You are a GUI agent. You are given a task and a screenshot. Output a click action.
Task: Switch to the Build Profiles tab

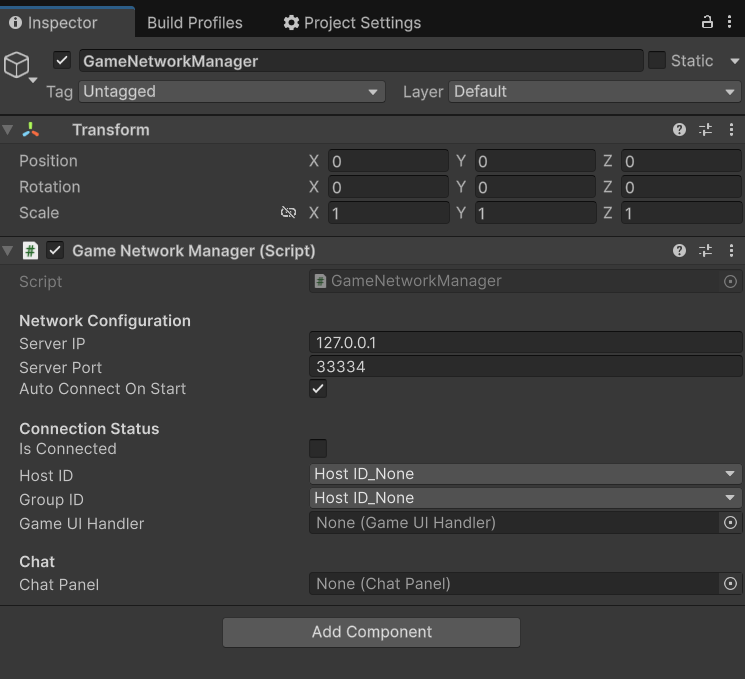point(195,22)
